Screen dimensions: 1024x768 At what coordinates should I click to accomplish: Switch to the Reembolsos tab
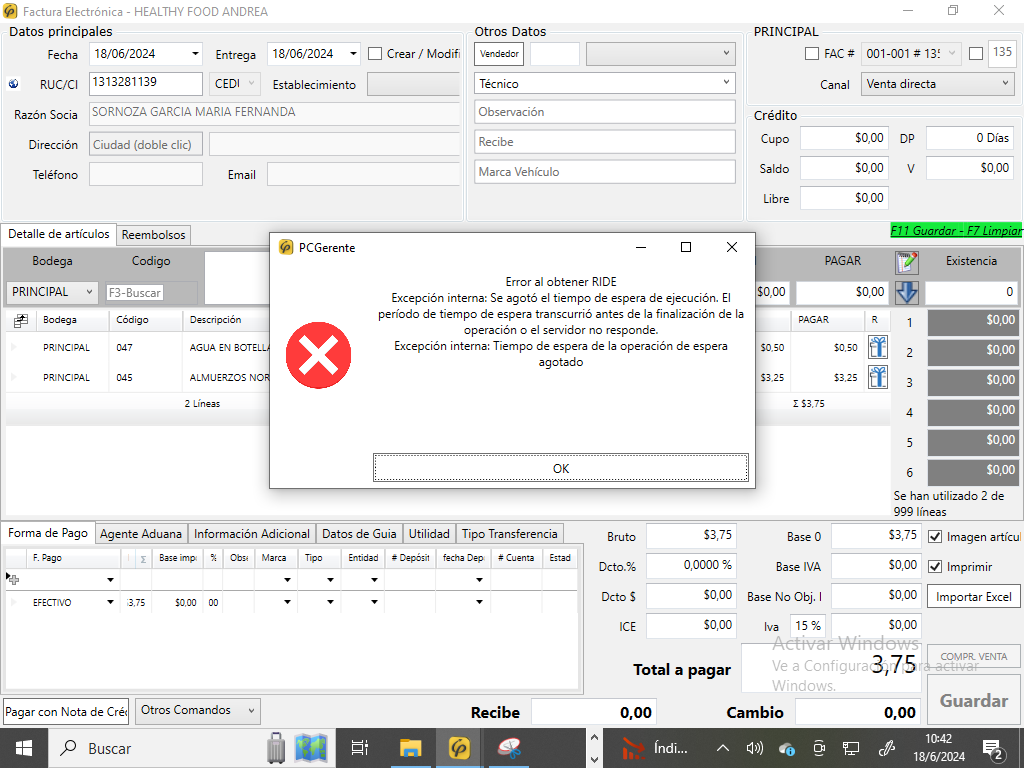153,234
